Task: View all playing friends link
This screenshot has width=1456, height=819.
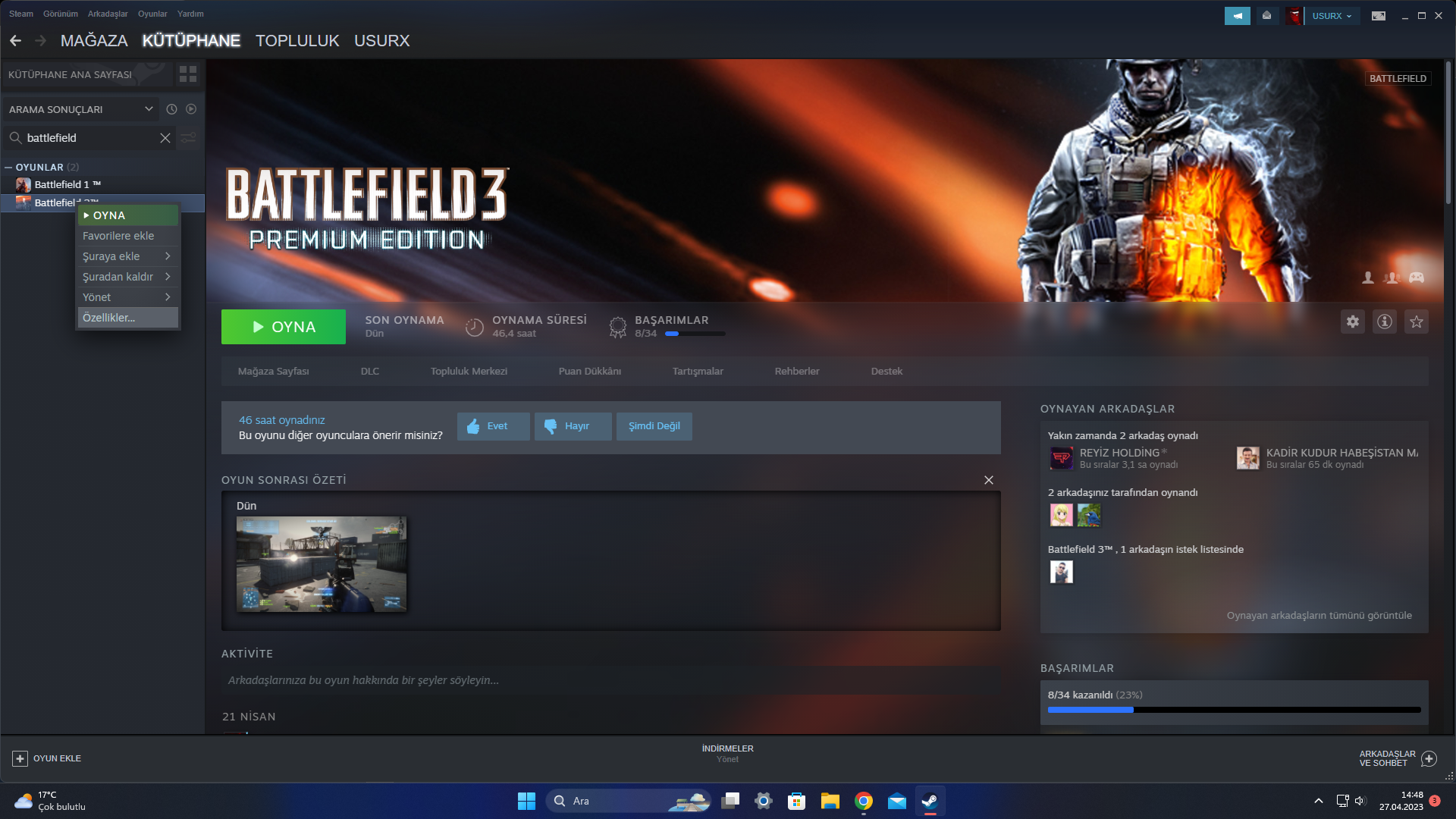Action: (x=1319, y=616)
